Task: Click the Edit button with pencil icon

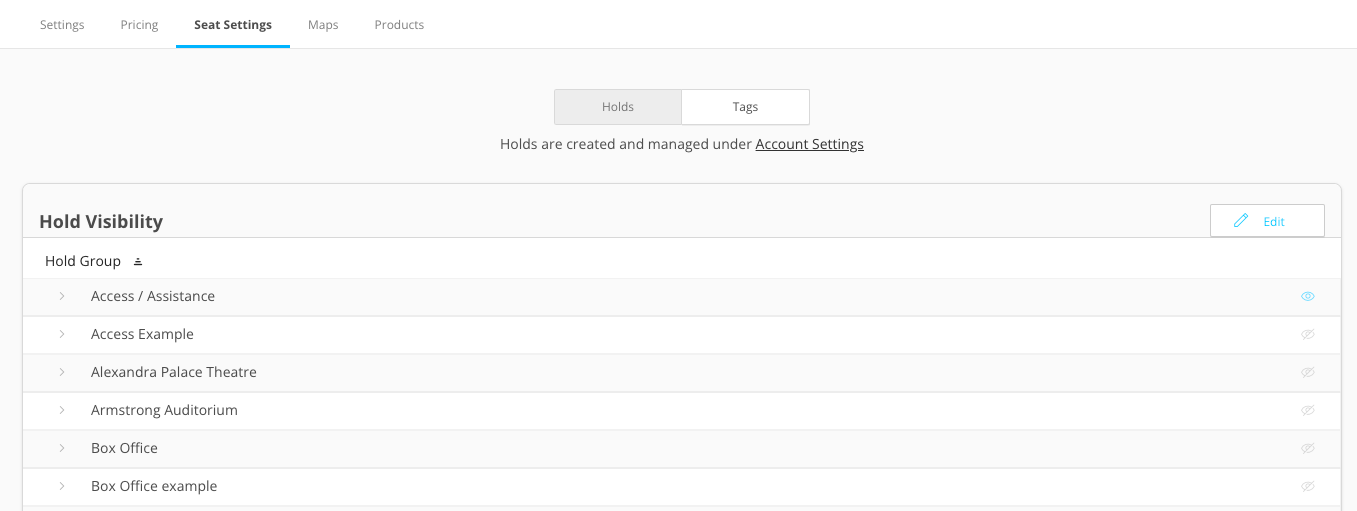Action: pos(1267,221)
